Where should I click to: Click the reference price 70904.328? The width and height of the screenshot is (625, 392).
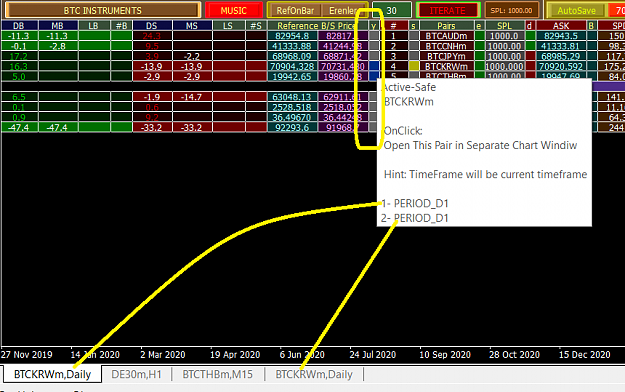coord(292,66)
